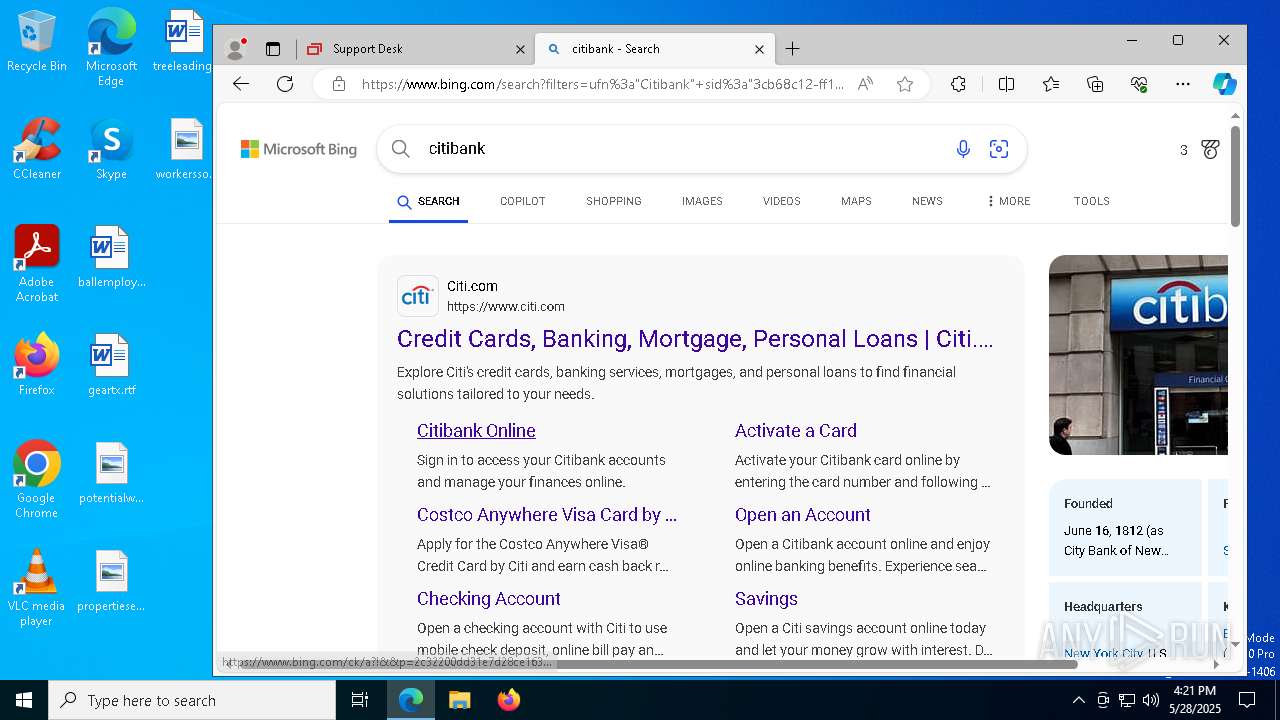
Task: Expand the More search options menu
Action: (x=1008, y=201)
